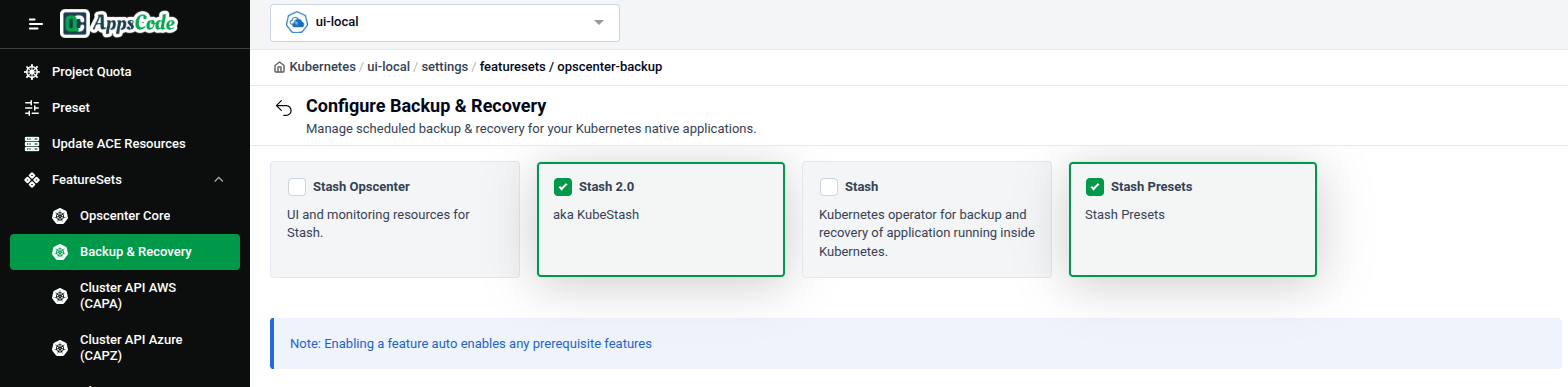Click the Project Quota helm icon
This screenshot has width=1568, height=387.
click(32, 72)
